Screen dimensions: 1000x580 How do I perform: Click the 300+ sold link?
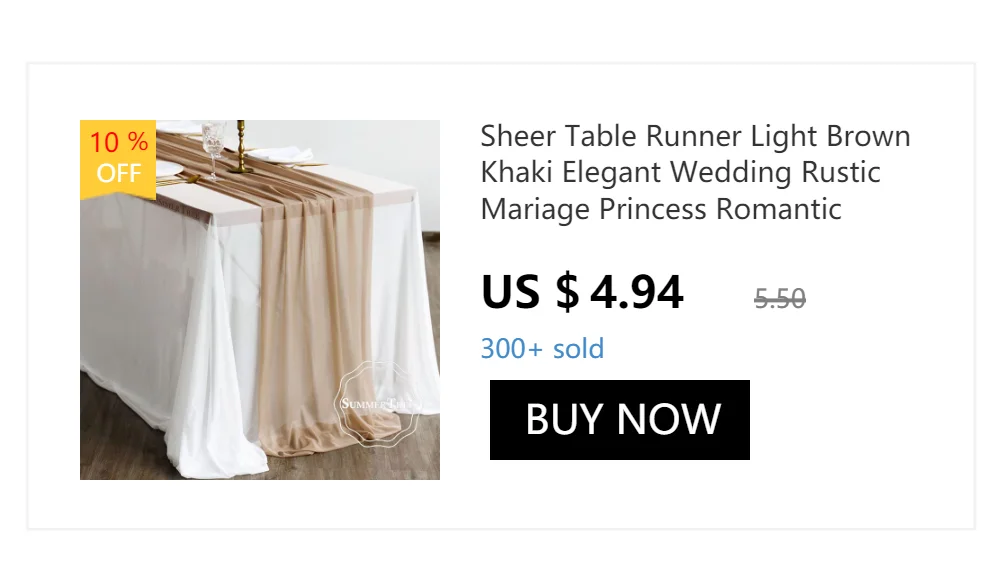(x=542, y=349)
